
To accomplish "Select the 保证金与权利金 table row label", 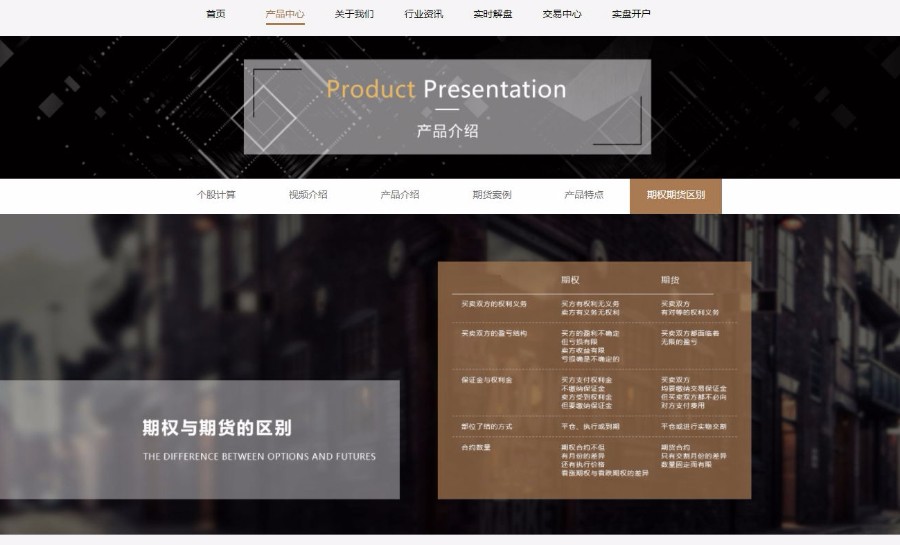I will pyautogui.click(x=487, y=380).
